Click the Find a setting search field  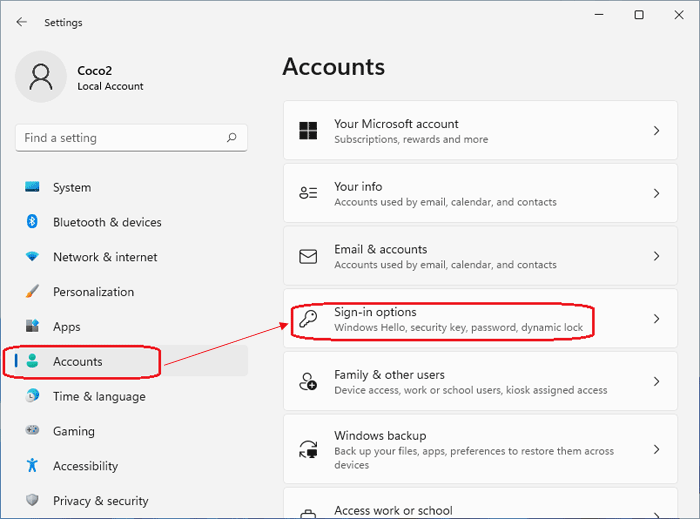(131, 138)
